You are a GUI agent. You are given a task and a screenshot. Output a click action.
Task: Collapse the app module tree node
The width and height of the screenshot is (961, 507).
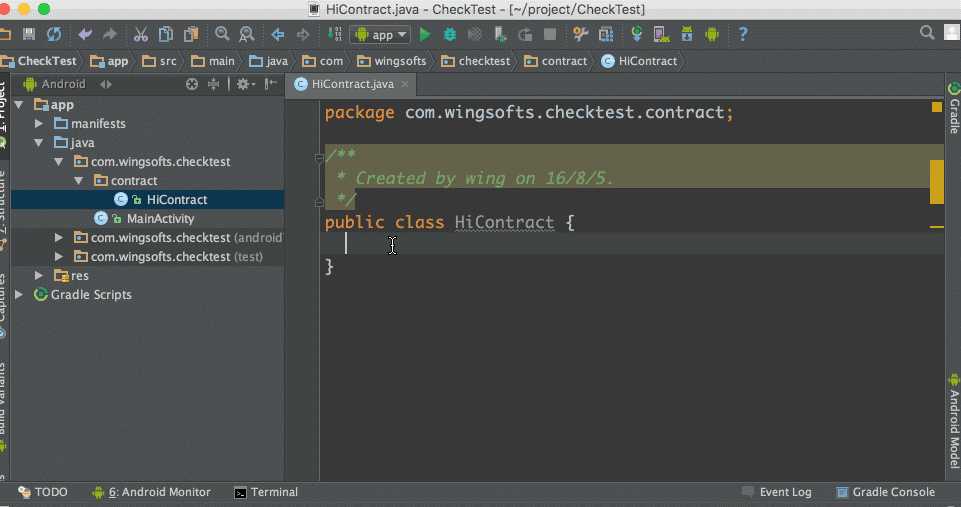[x=19, y=105]
